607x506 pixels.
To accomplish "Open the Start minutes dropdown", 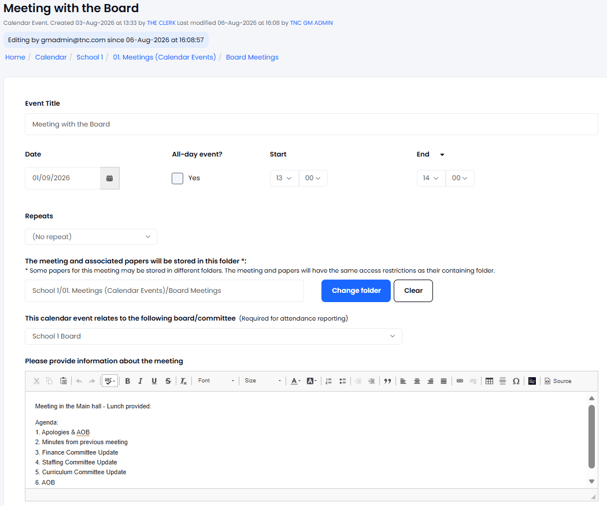I will (x=313, y=178).
